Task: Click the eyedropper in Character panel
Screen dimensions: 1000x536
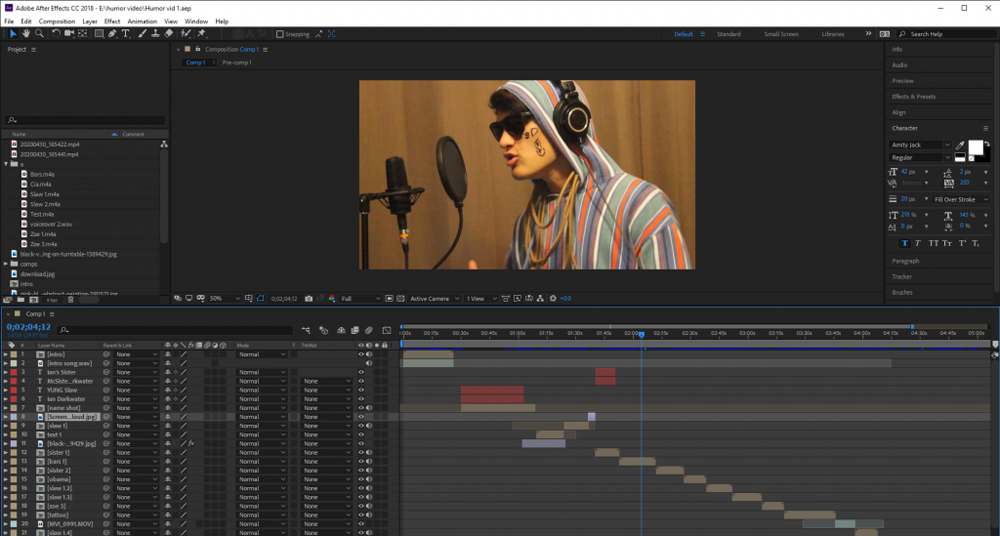Action: 961,146
